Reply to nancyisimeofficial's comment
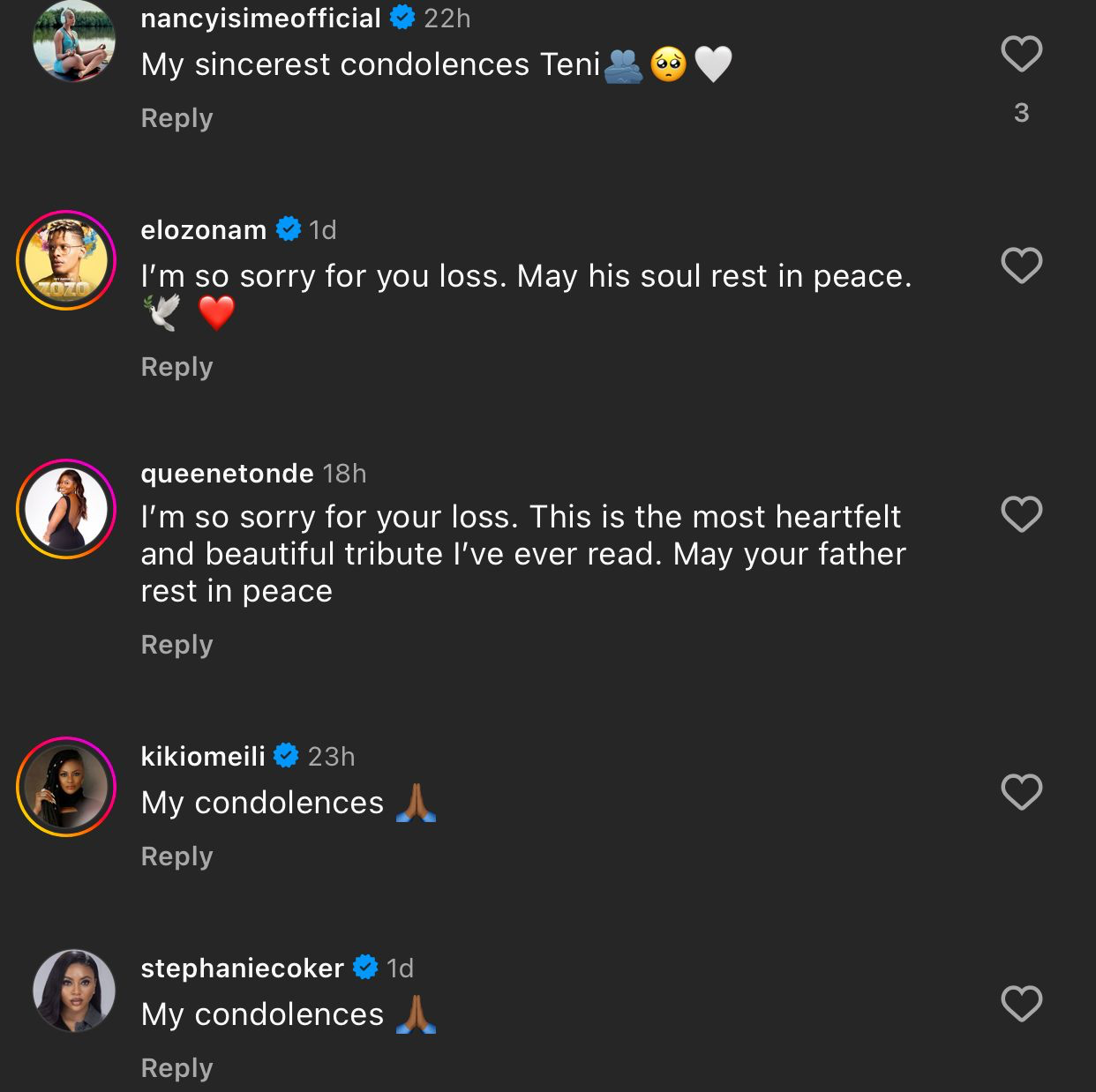The image size is (1096, 1092). pyautogui.click(x=176, y=118)
